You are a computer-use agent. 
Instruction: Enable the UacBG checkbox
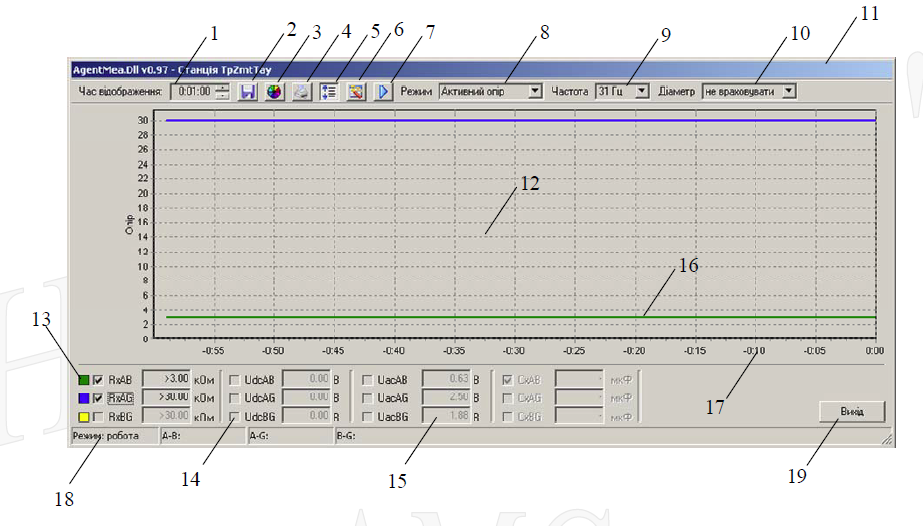367,417
